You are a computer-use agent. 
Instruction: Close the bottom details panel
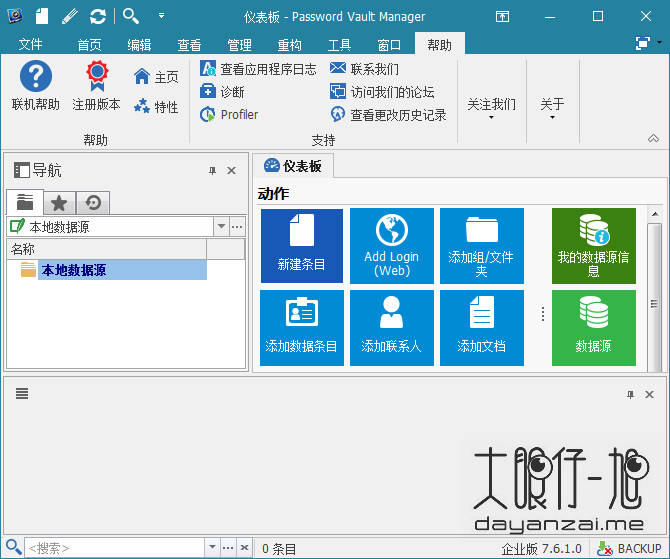coord(649,394)
